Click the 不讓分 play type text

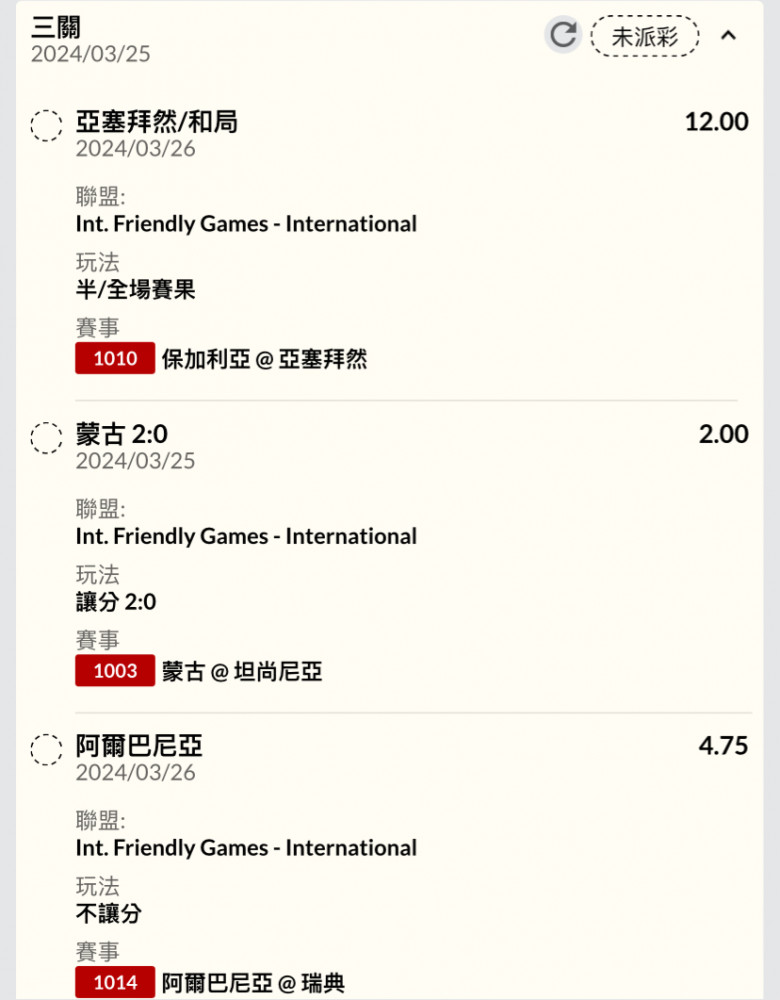click(108, 914)
